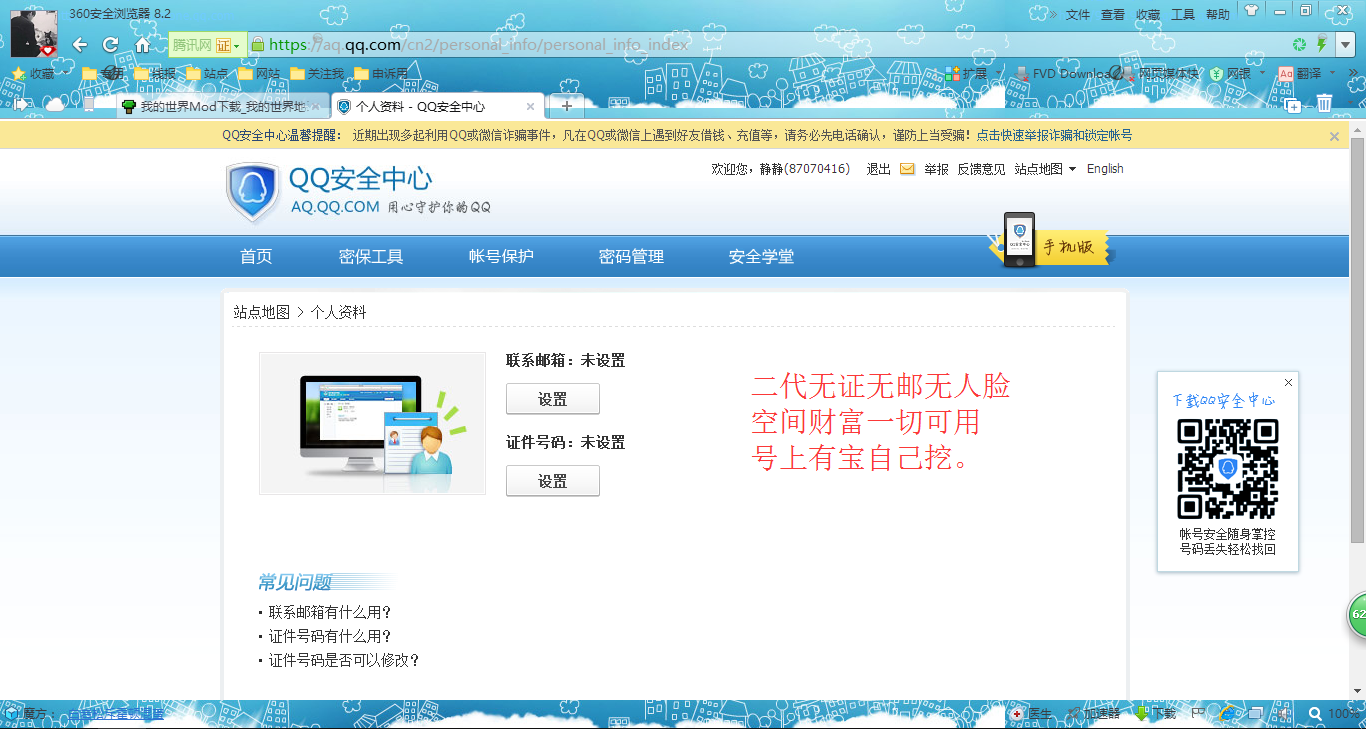1366x729 pixels.
Task: Switch to 我的世界Mod下载 tab
Action: 221,106
